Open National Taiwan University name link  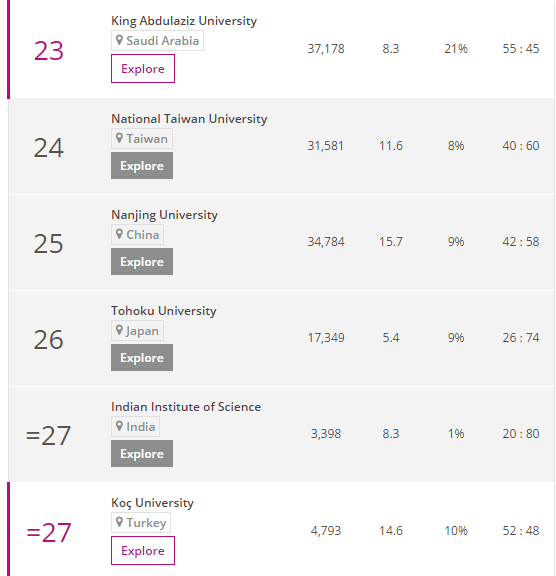(189, 119)
